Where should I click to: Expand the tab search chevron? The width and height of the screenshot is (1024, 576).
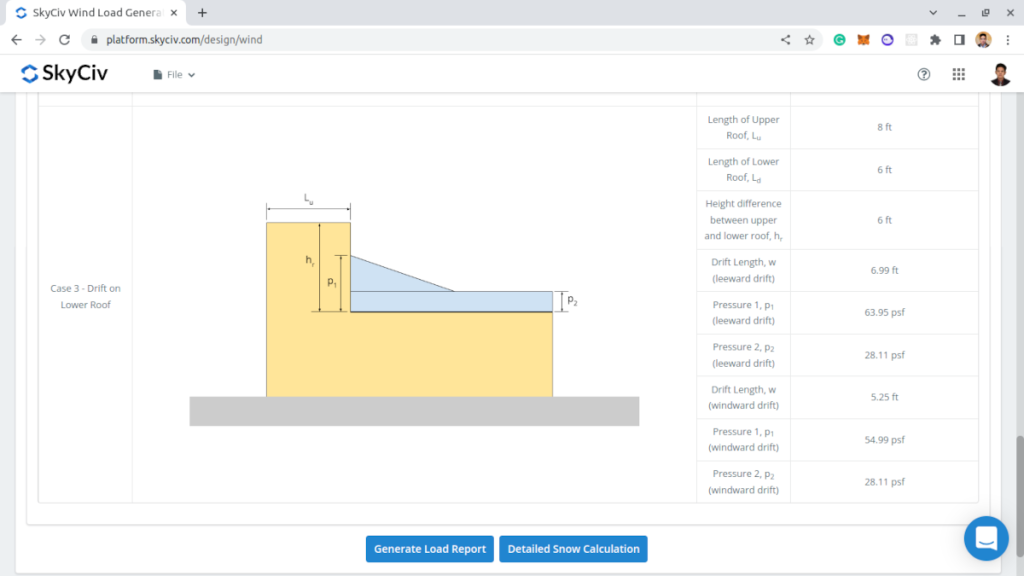point(934,13)
